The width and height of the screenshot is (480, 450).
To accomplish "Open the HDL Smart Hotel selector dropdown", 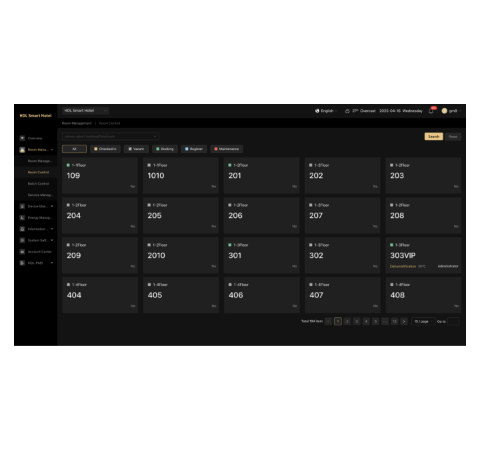I will tap(85, 111).
